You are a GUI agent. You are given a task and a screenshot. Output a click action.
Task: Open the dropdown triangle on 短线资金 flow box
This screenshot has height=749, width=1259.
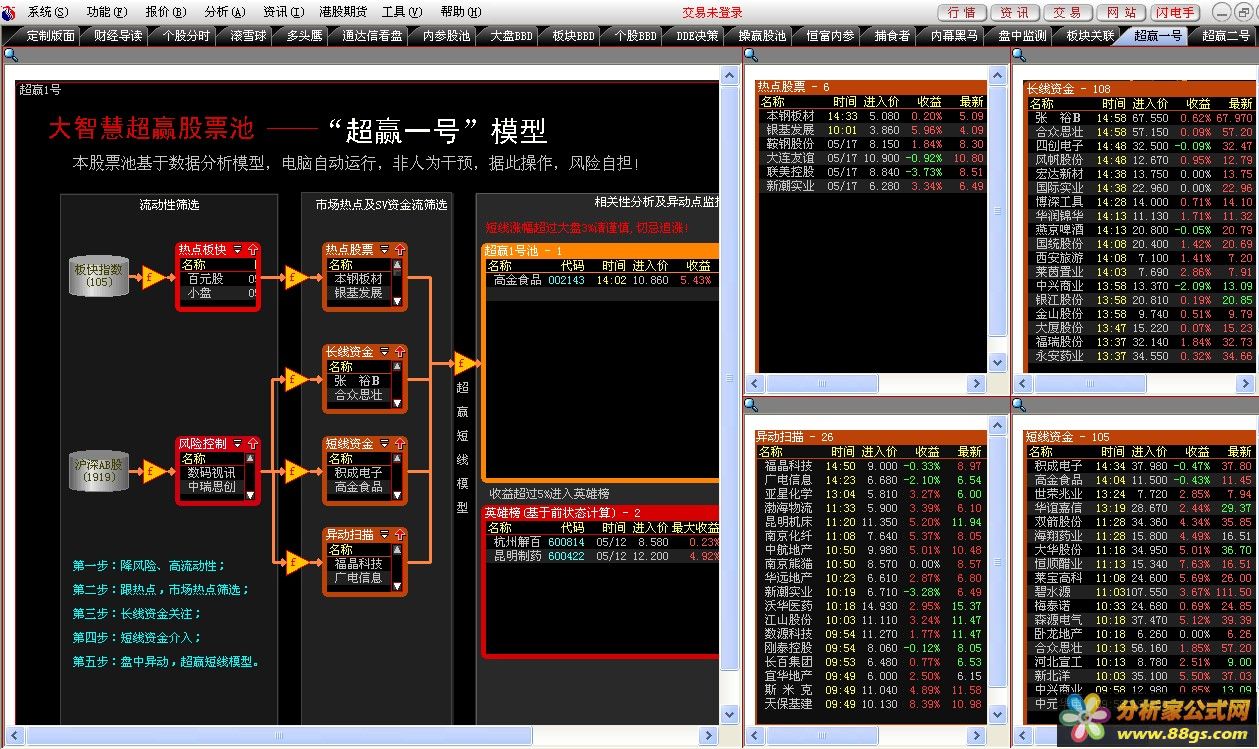[x=384, y=444]
